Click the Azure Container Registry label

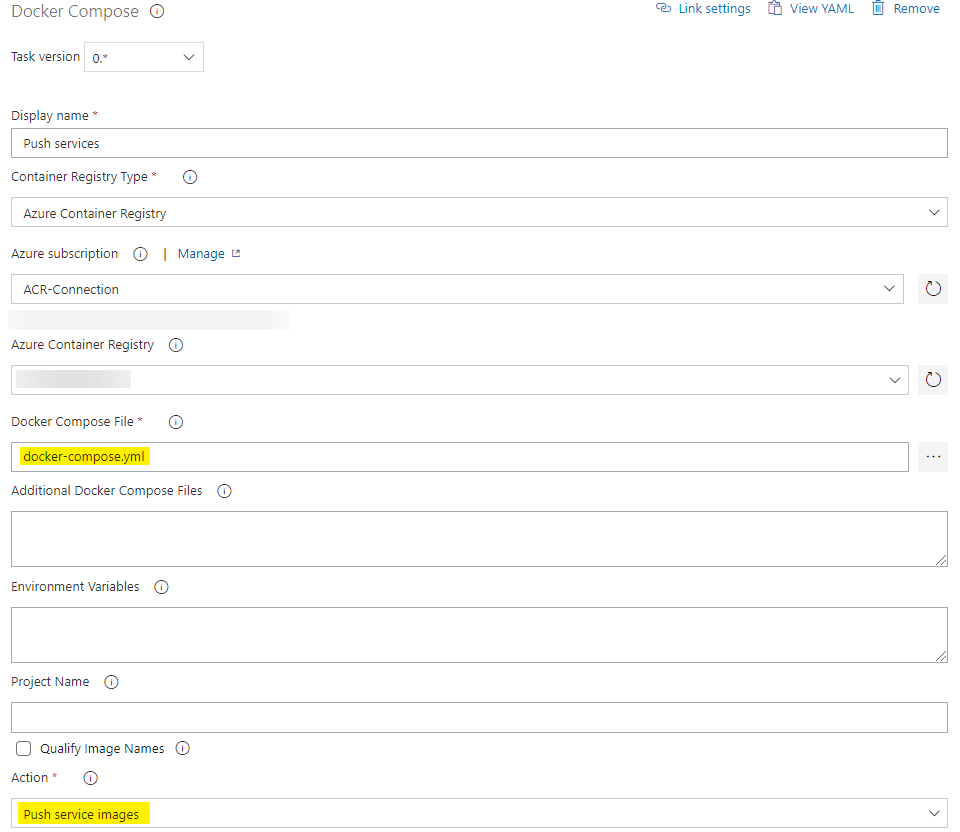tap(82, 345)
